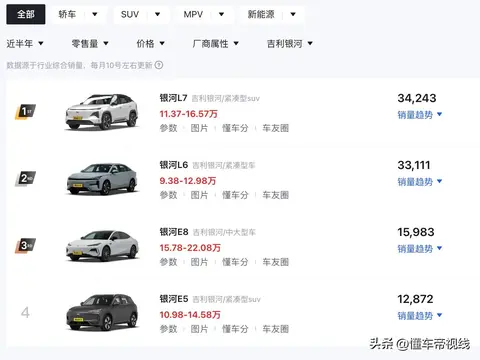Open the 银河L6 car thumbnail
Viewport: 480px width, 360px height.
(102, 179)
